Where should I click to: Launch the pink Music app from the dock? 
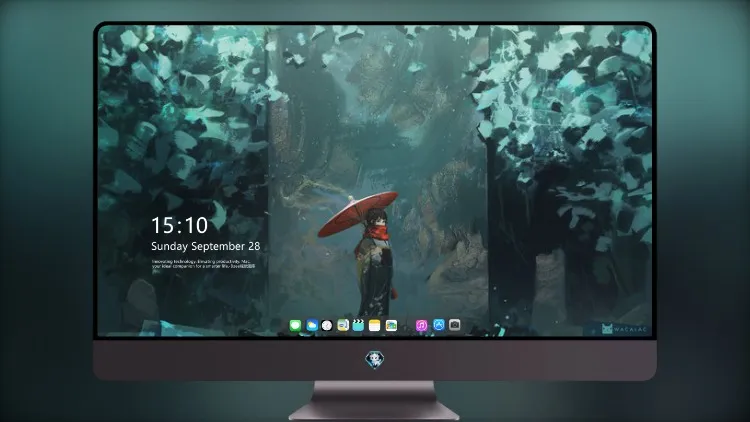tap(421, 326)
